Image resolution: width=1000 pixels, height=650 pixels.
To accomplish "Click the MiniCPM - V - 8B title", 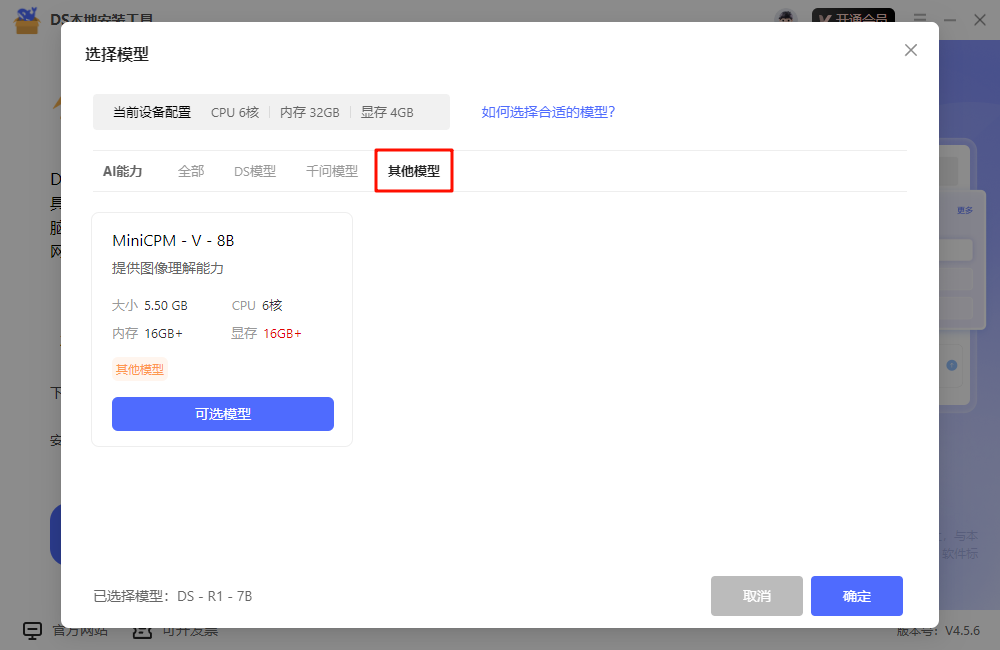I will [x=173, y=241].
